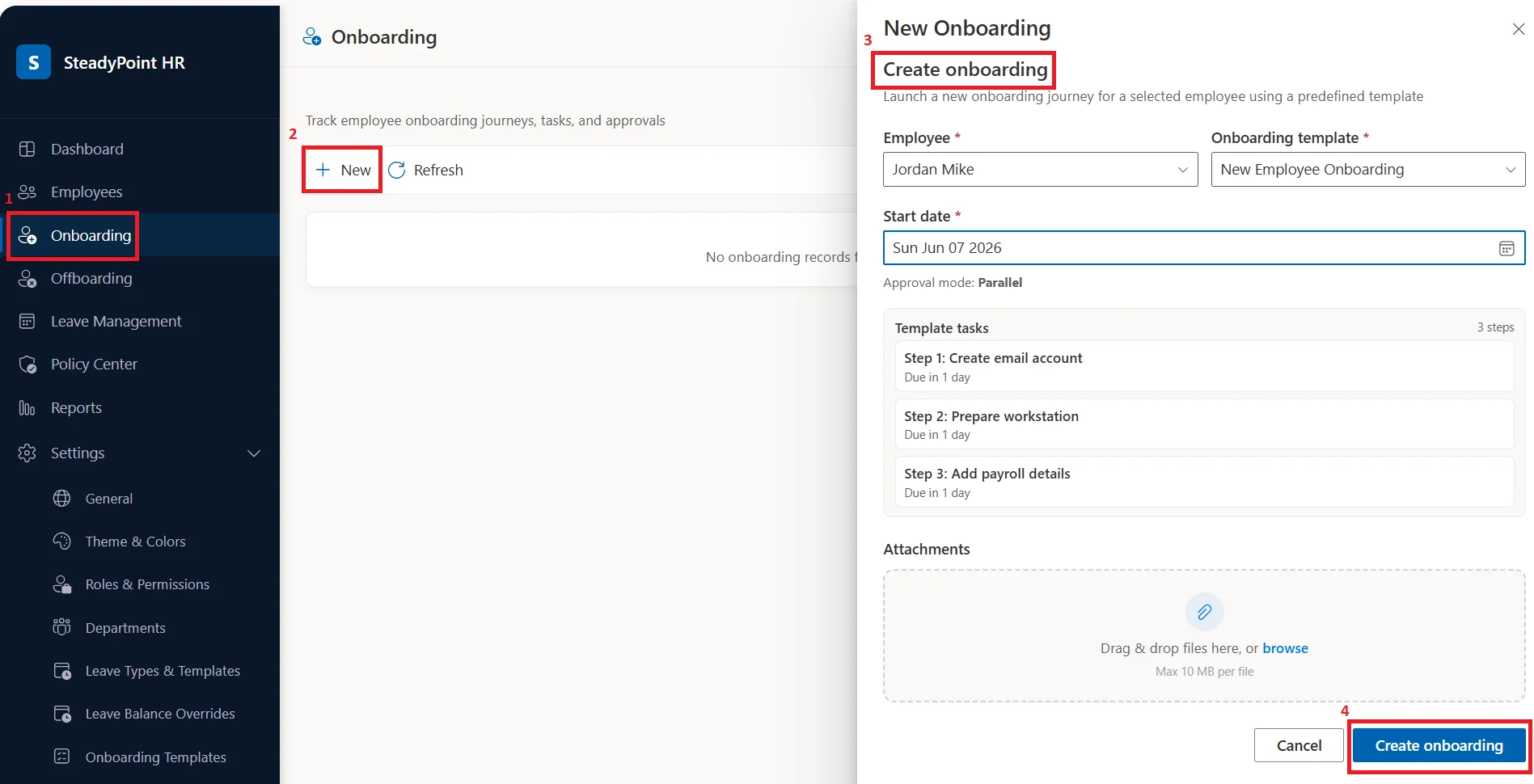
Task: Click the Dashboard sidebar icon
Action: [x=27, y=149]
